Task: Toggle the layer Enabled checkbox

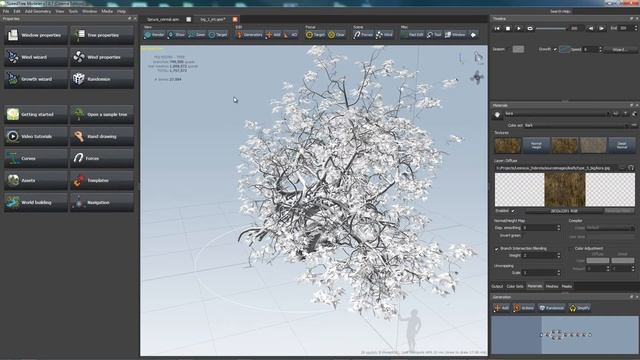Action: (x=513, y=211)
